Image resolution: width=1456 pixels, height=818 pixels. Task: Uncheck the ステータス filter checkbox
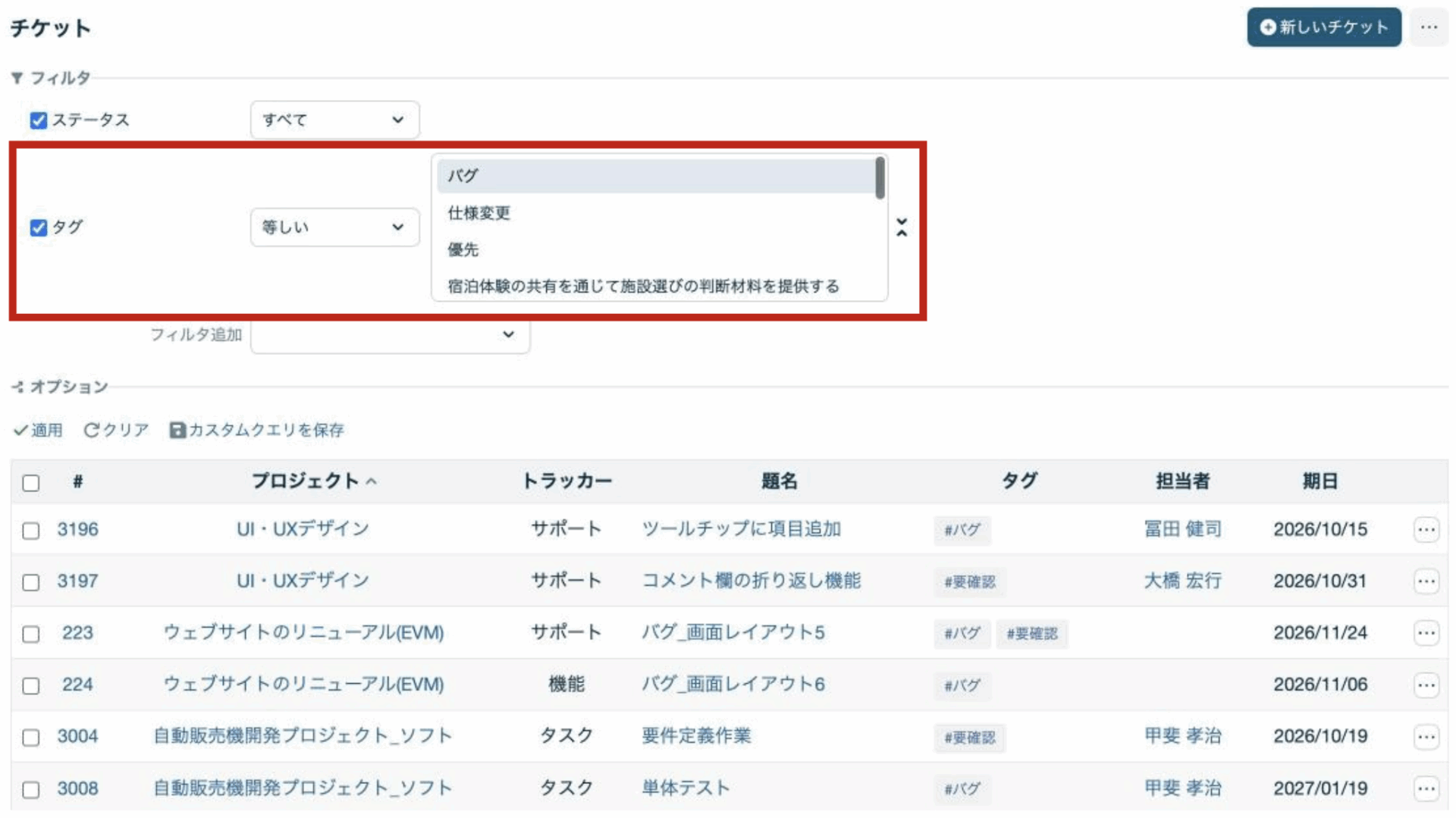[x=39, y=121]
